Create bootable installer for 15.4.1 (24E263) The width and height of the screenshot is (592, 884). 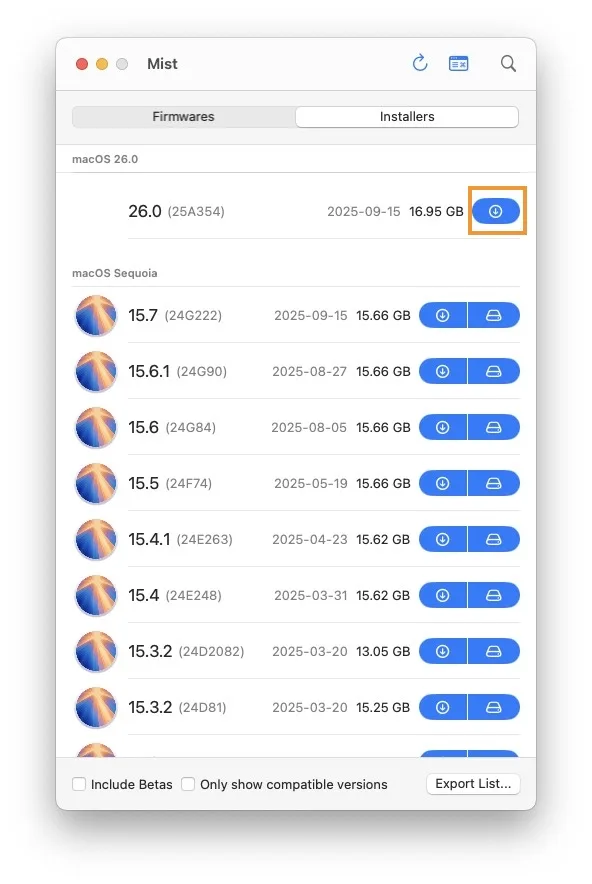tap(494, 540)
